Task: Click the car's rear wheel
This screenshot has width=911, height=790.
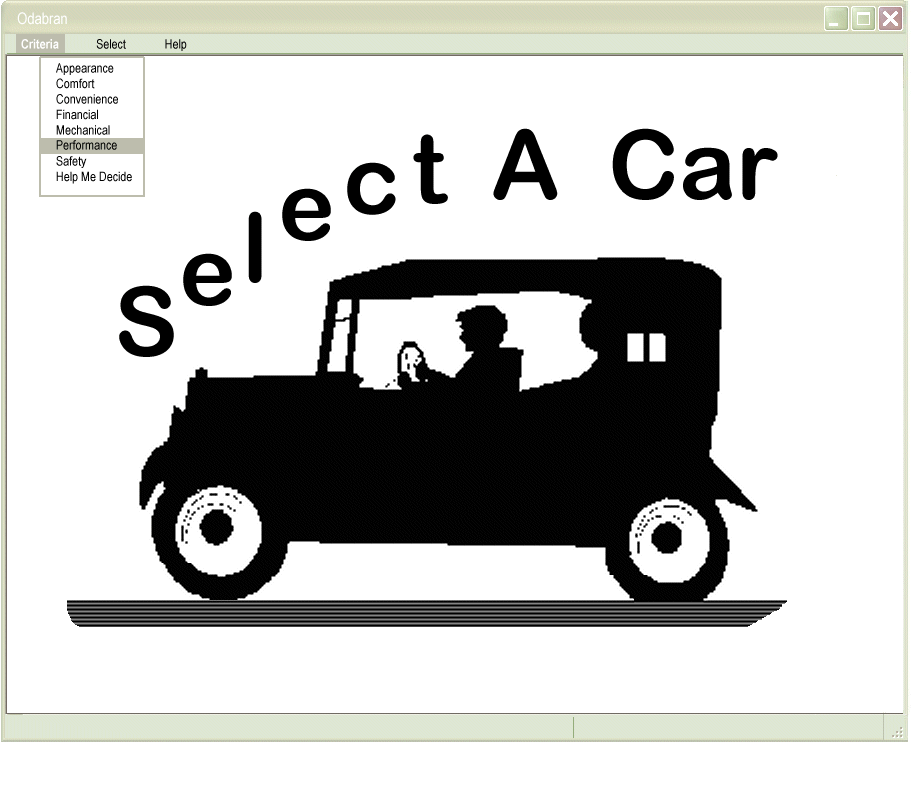Action: 668,537
